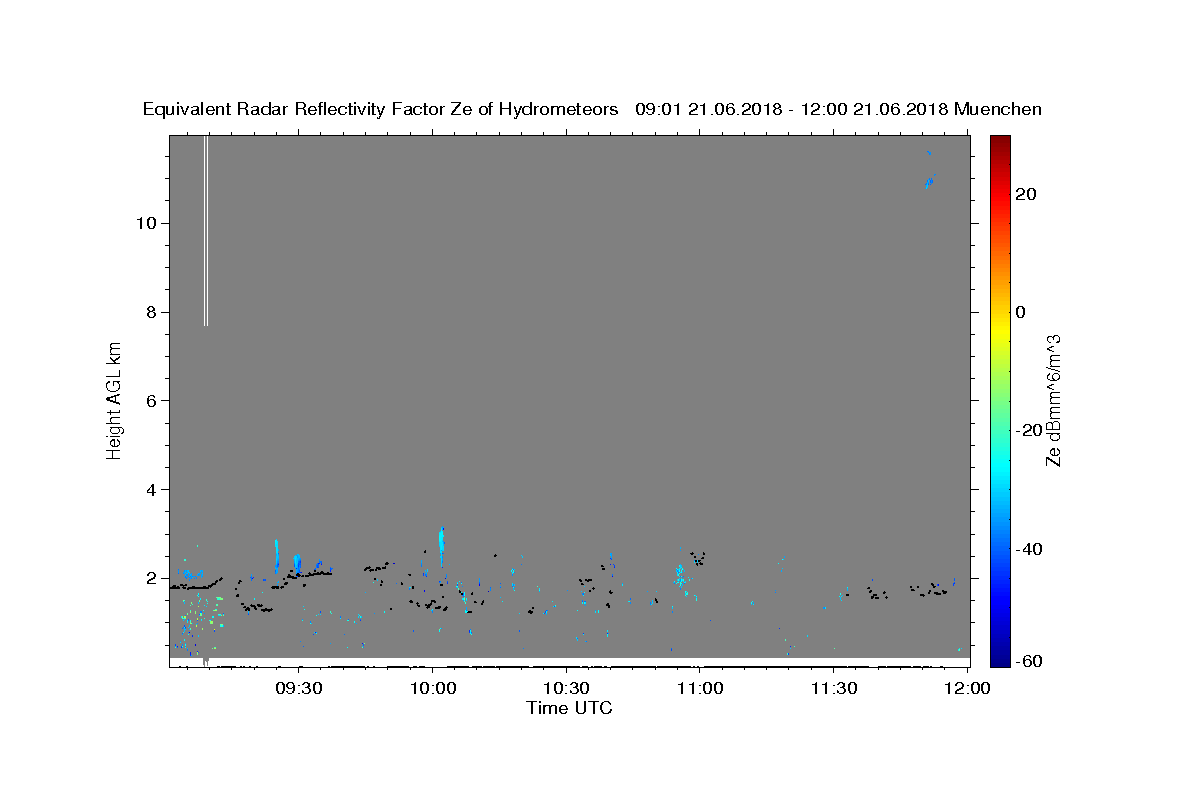Click the dark red top of the colorbar

click(x=1000, y=143)
